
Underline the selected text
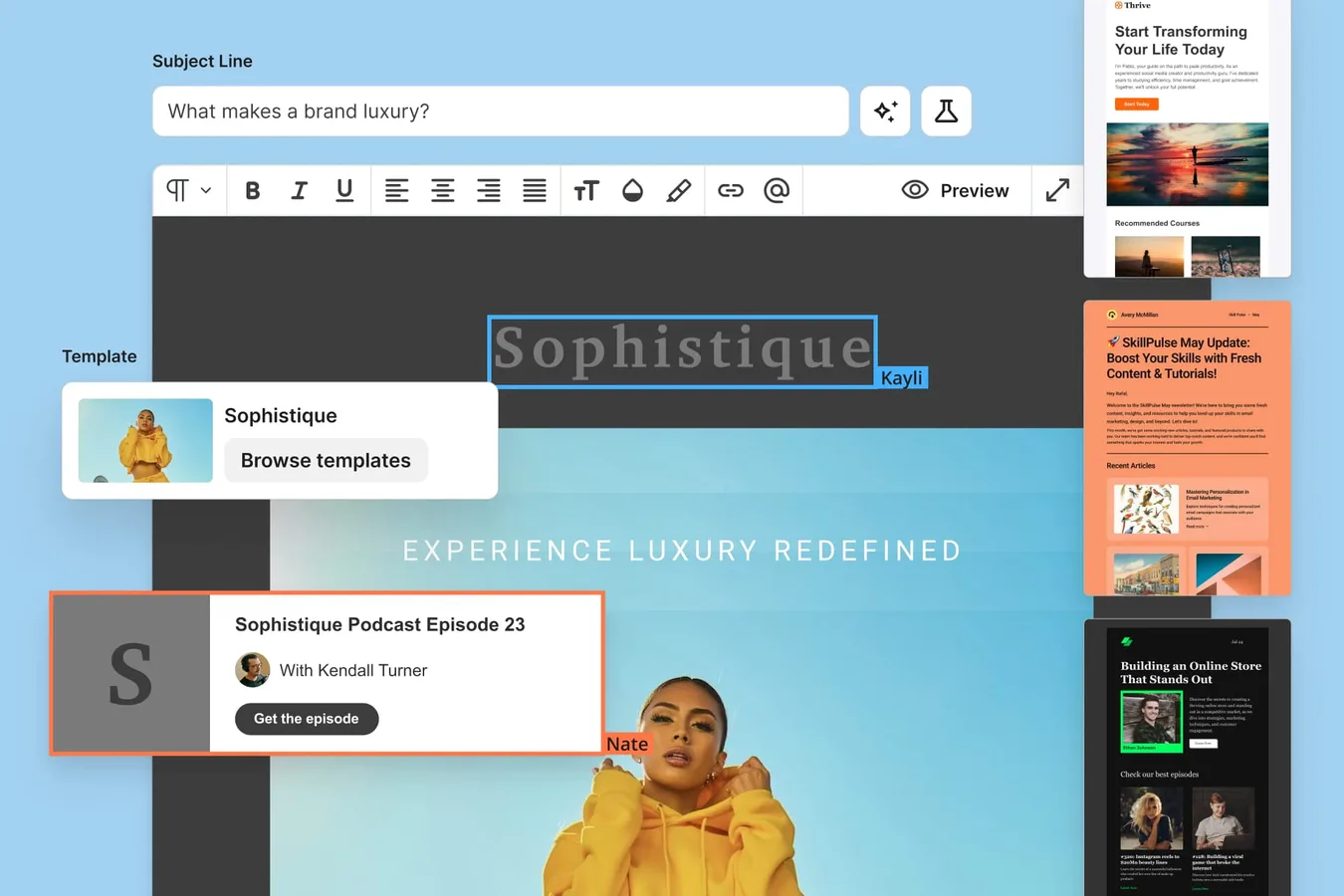pos(343,190)
